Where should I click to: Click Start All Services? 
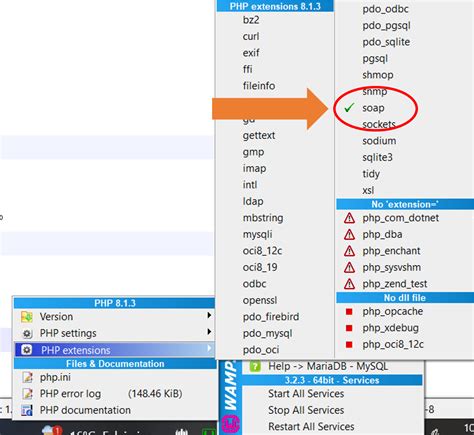pos(306,394)
